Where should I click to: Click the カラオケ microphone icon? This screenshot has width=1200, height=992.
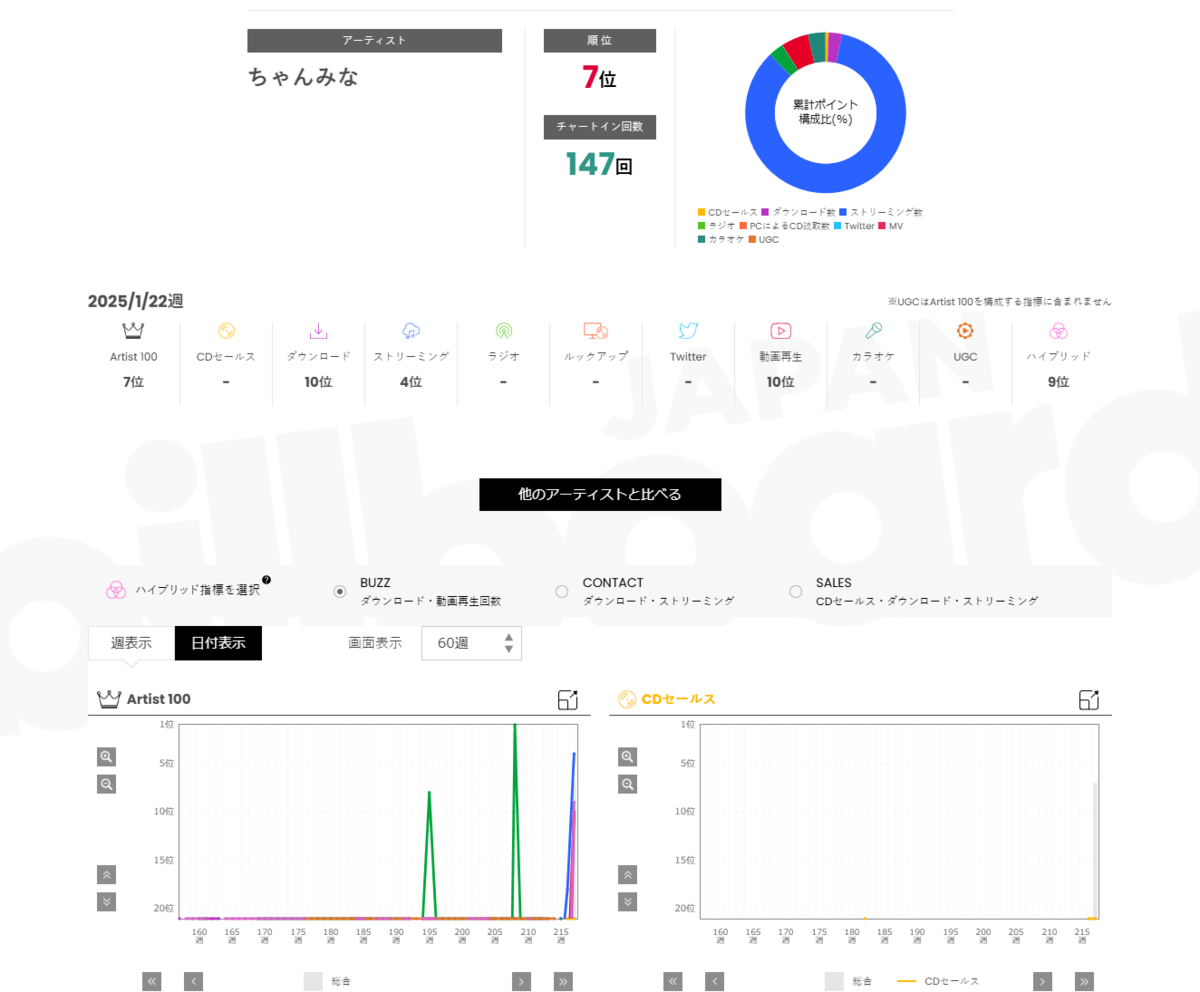pos(873,331)
